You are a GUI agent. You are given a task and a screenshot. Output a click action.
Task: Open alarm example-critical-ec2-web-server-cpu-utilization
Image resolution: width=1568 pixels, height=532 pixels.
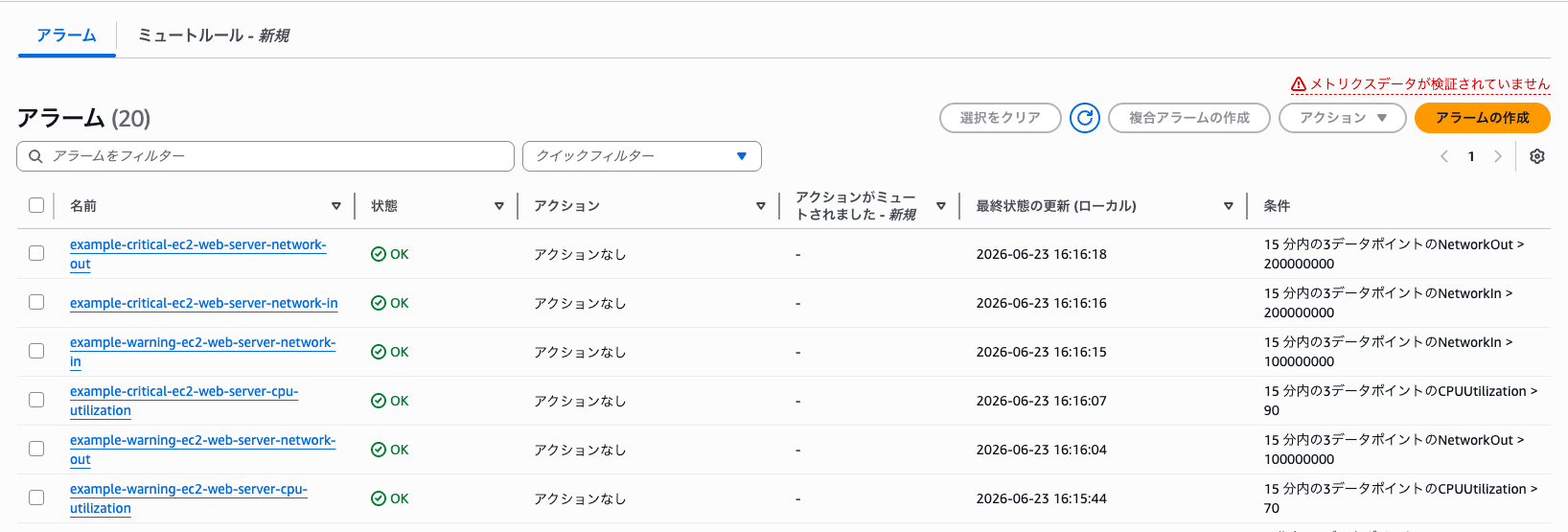pyautogui.click(x=184, y=401)
